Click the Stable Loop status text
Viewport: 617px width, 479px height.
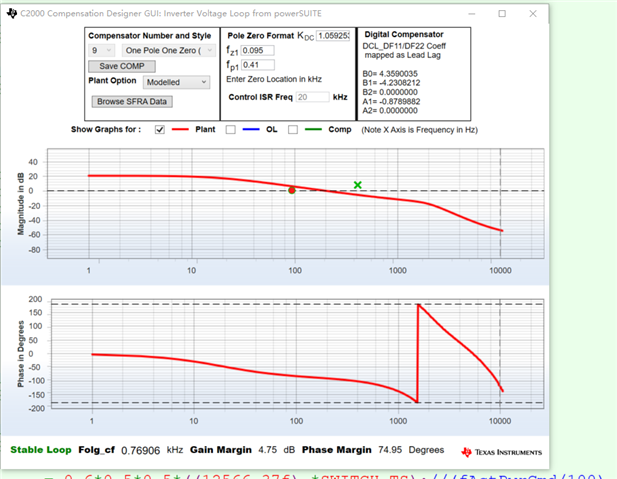click(41, 450)
